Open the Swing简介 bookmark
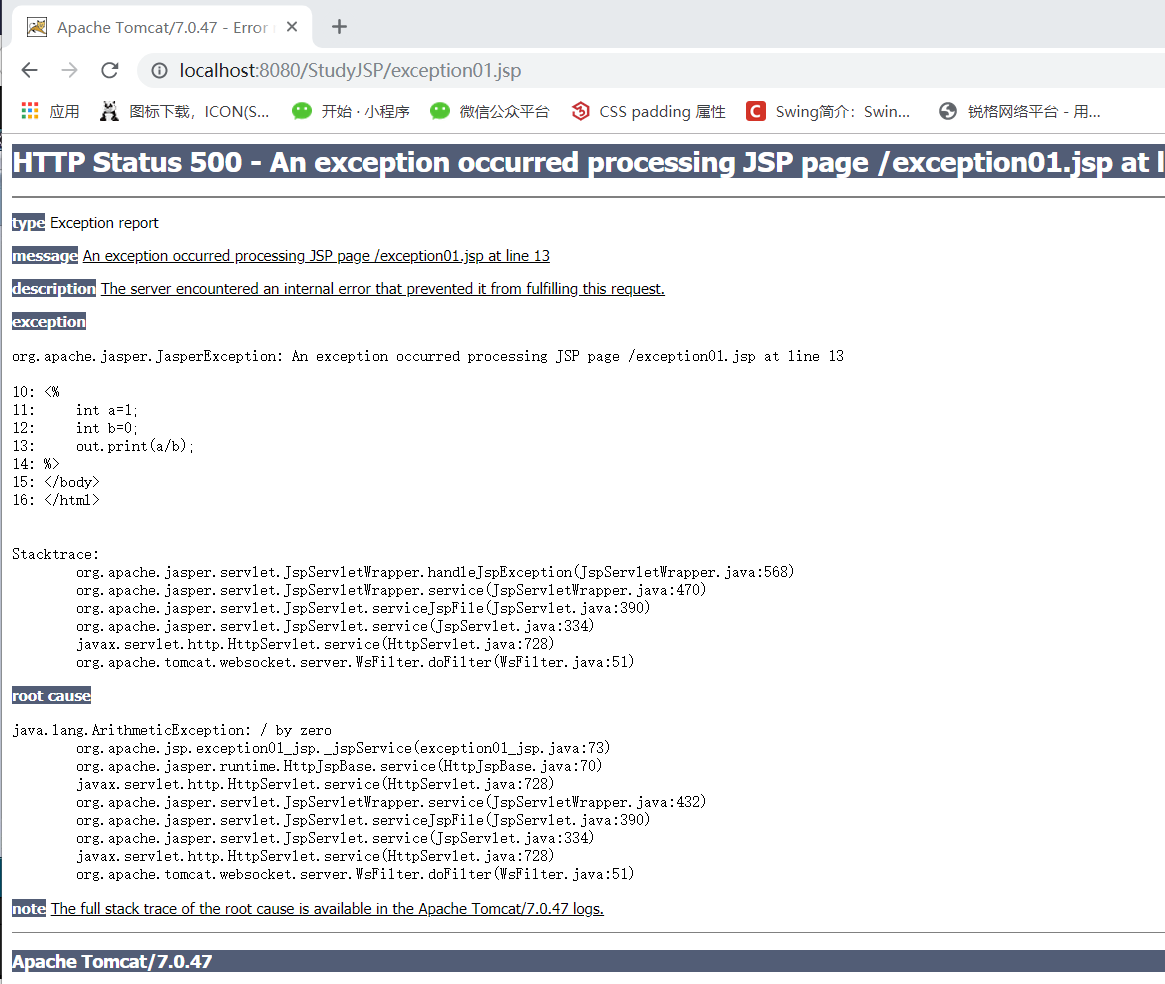Screen dimensions: 1165x984 828,111
